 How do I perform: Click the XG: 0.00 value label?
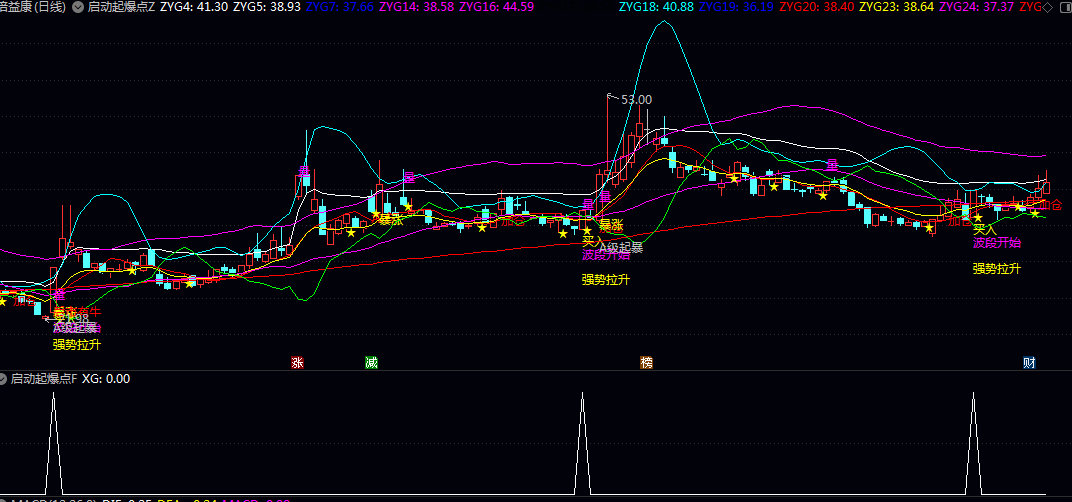106,379
